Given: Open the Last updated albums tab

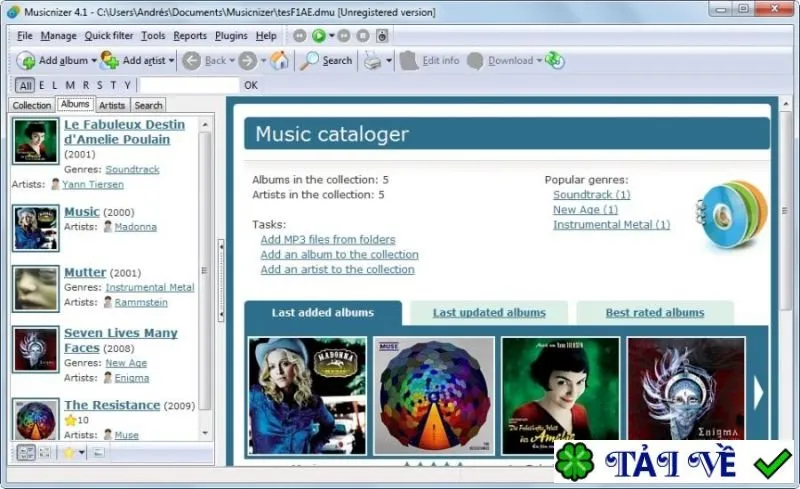Looking at the screenshot, I should (489, 312).
